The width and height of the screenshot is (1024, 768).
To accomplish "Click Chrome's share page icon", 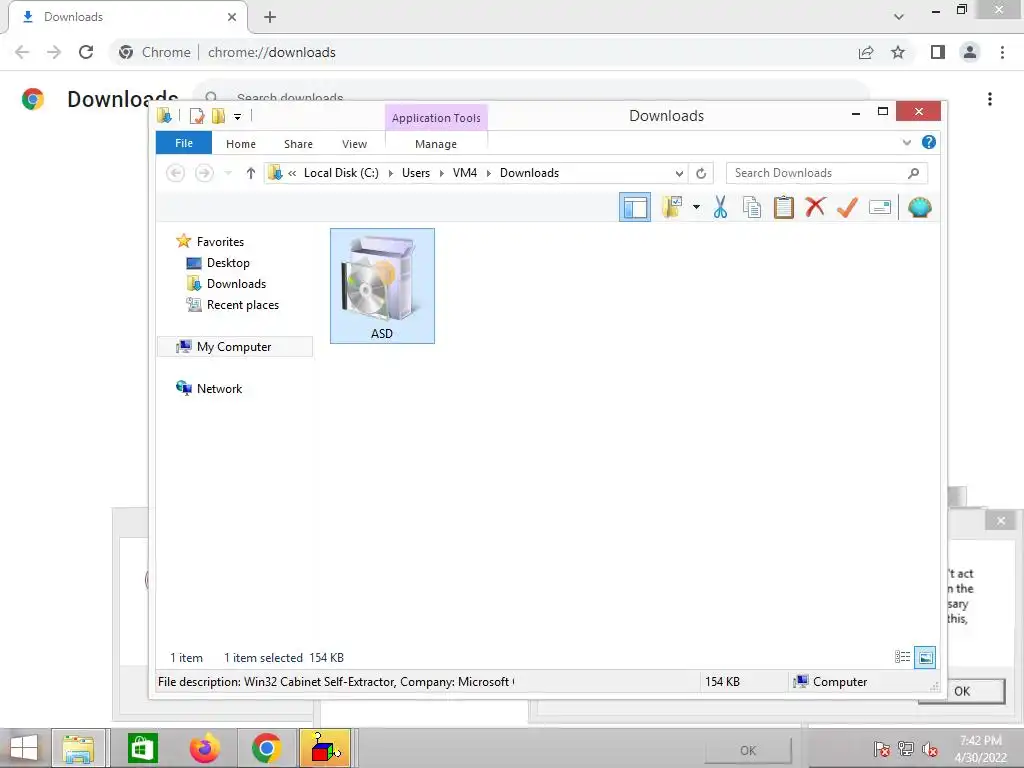I will (x=866, y=52).
